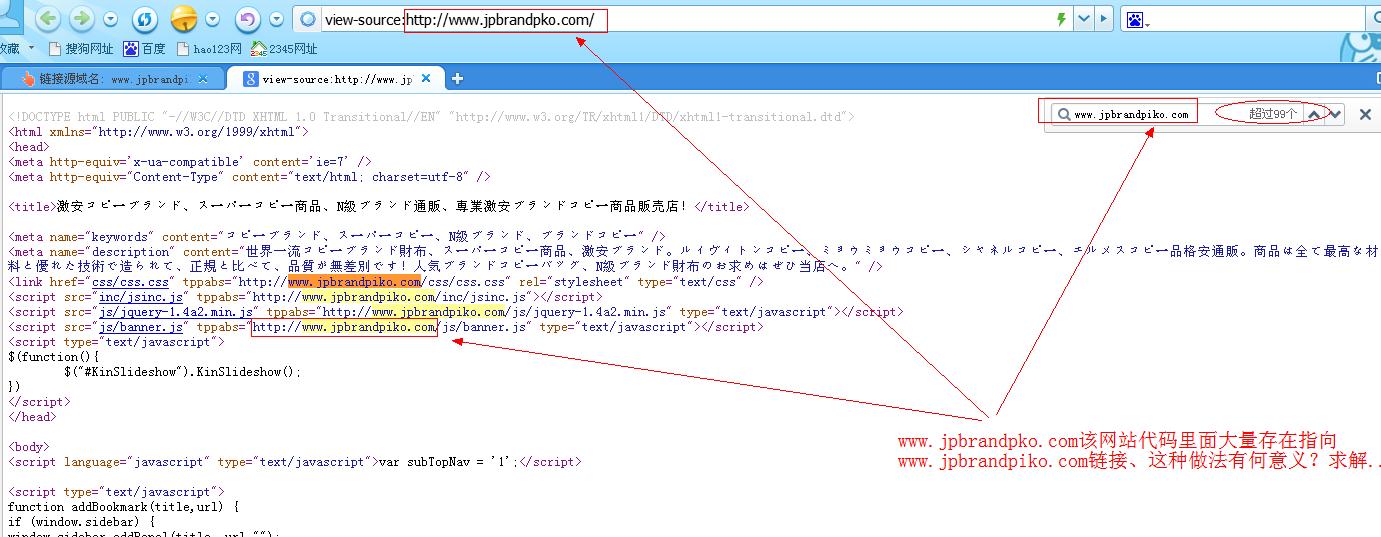Click the x-ua-compatible meta line

coord(190,162)
